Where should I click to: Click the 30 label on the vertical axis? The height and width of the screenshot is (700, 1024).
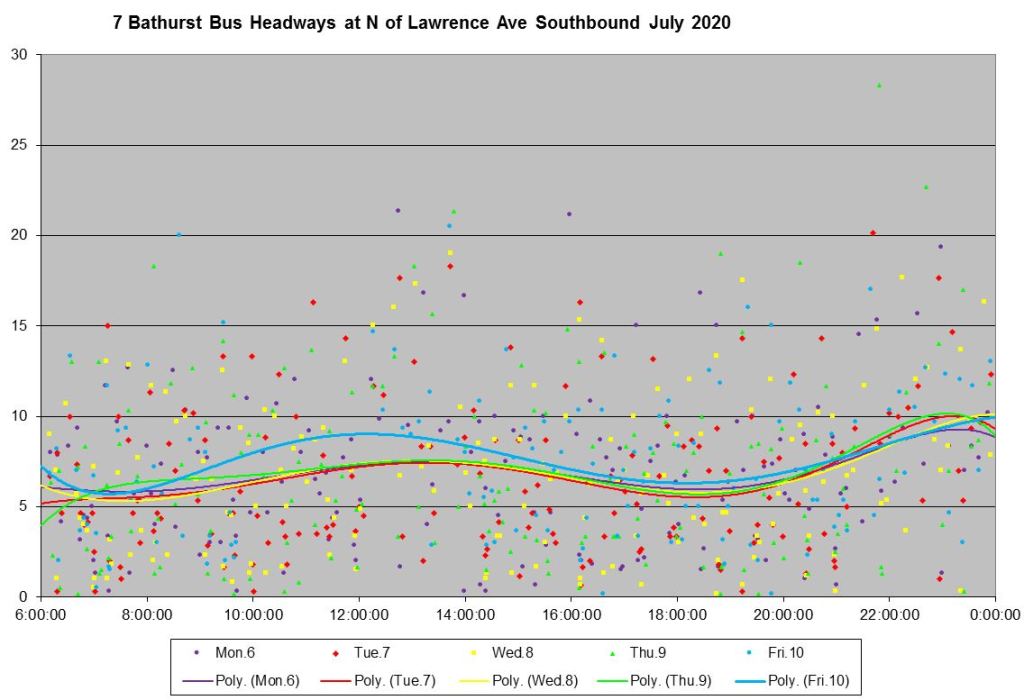19,55
